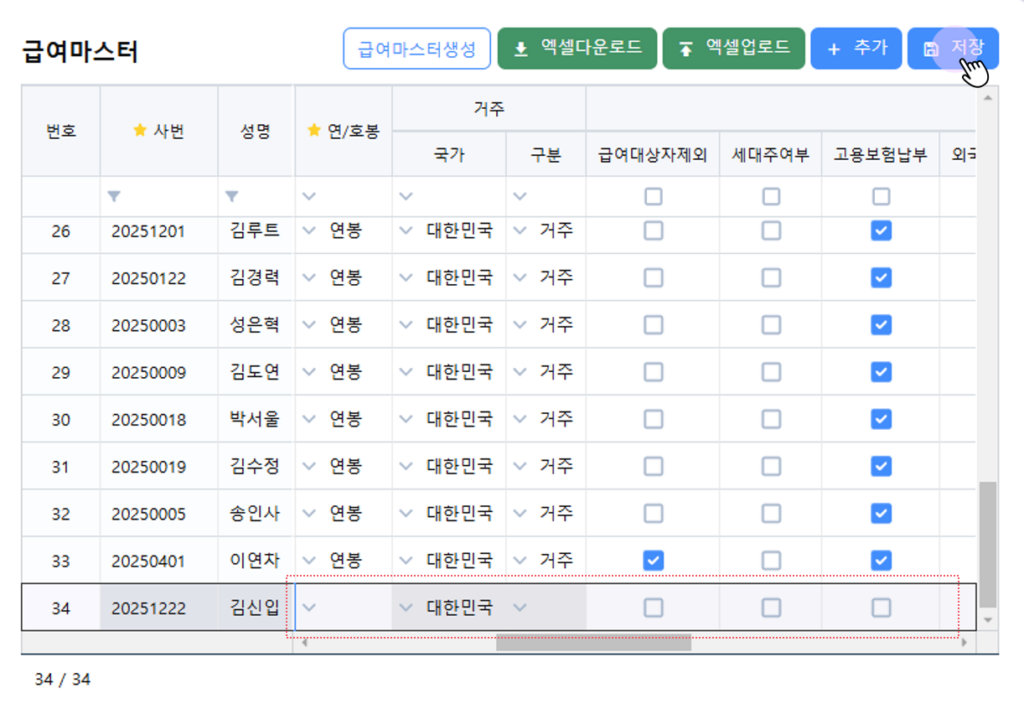Click the vertical scrollbar down arrow
The height and width of the screenshot is (719, 1024).
[x=988, y=621]
